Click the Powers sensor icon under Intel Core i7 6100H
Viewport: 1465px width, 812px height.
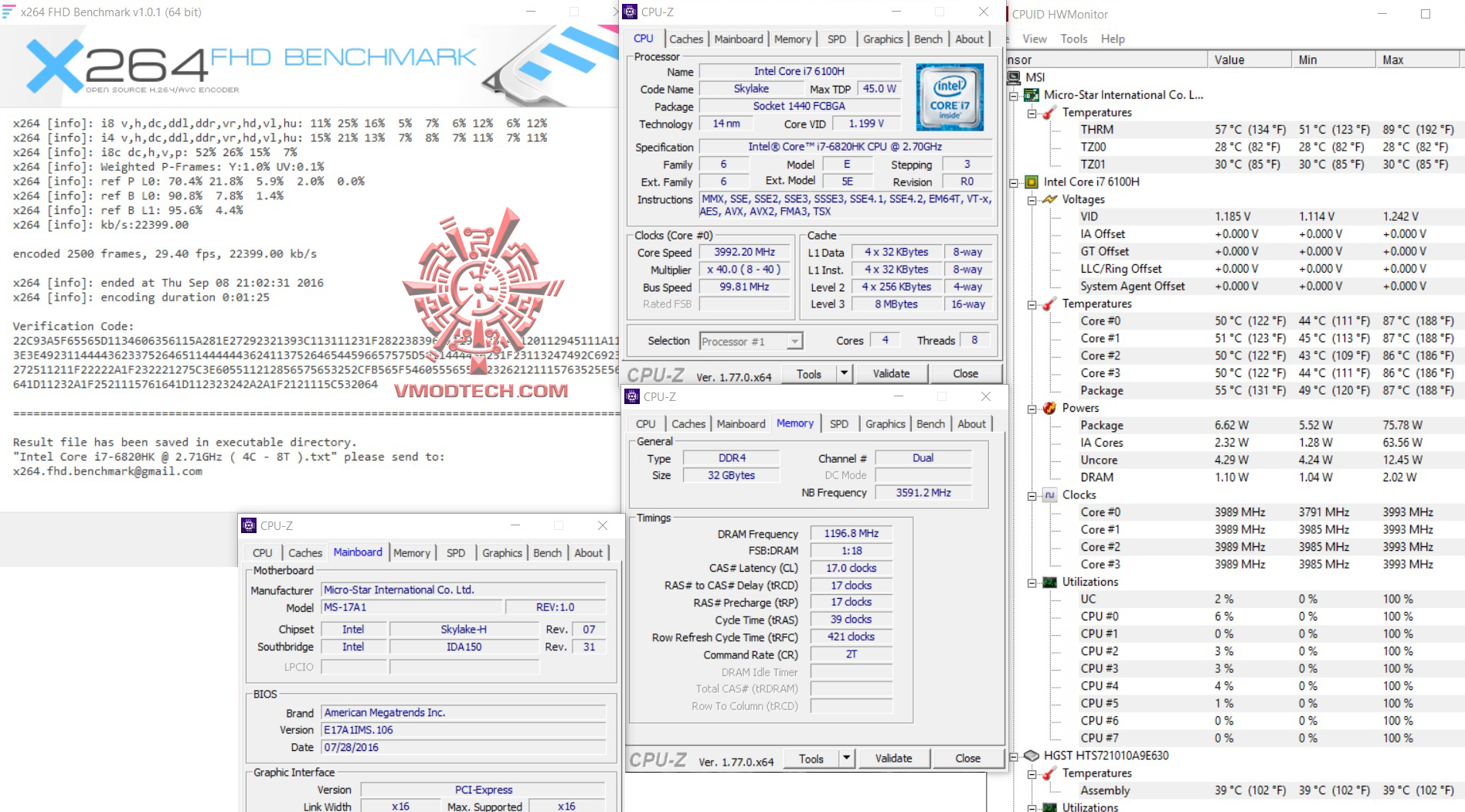point(1048,408)
